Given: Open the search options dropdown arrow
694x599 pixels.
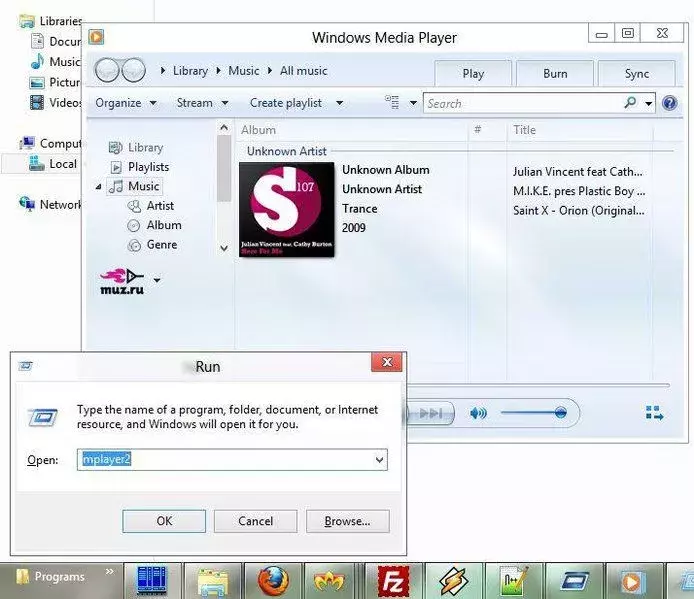Looking at the screenshot, I should 648,104.
